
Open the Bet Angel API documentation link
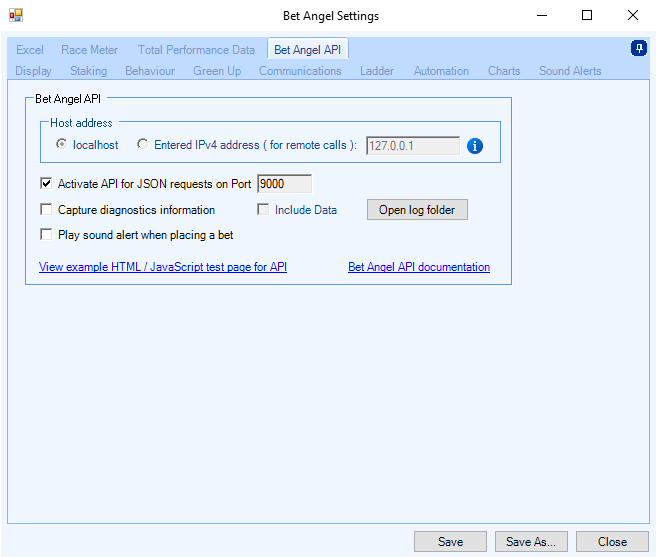419,267
